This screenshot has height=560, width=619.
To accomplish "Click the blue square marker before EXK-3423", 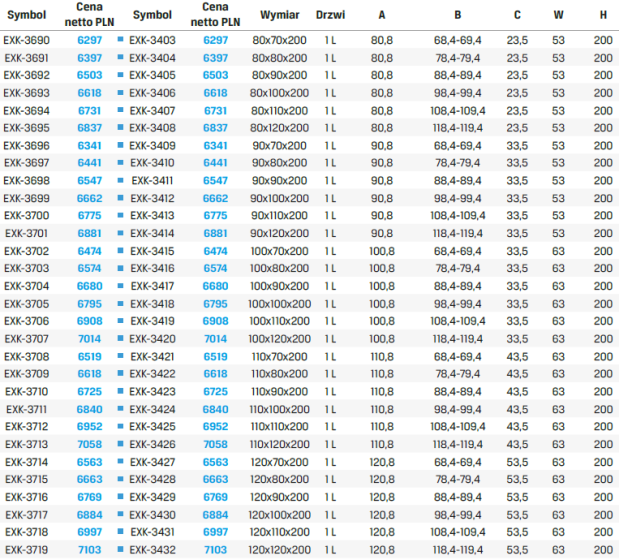I will coord(120,391).
